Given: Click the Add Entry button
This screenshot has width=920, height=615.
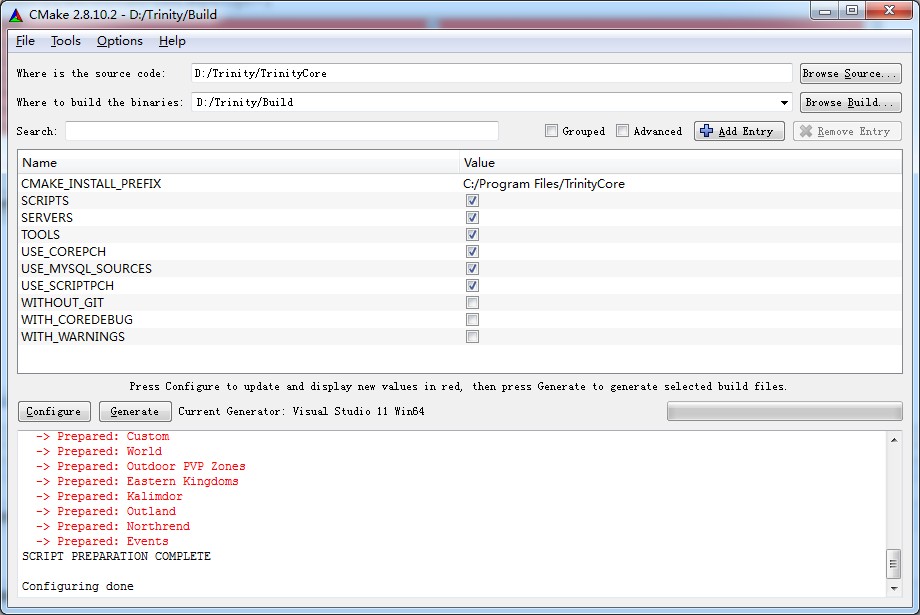Looking at the screenshot, I should pos(739,131).
